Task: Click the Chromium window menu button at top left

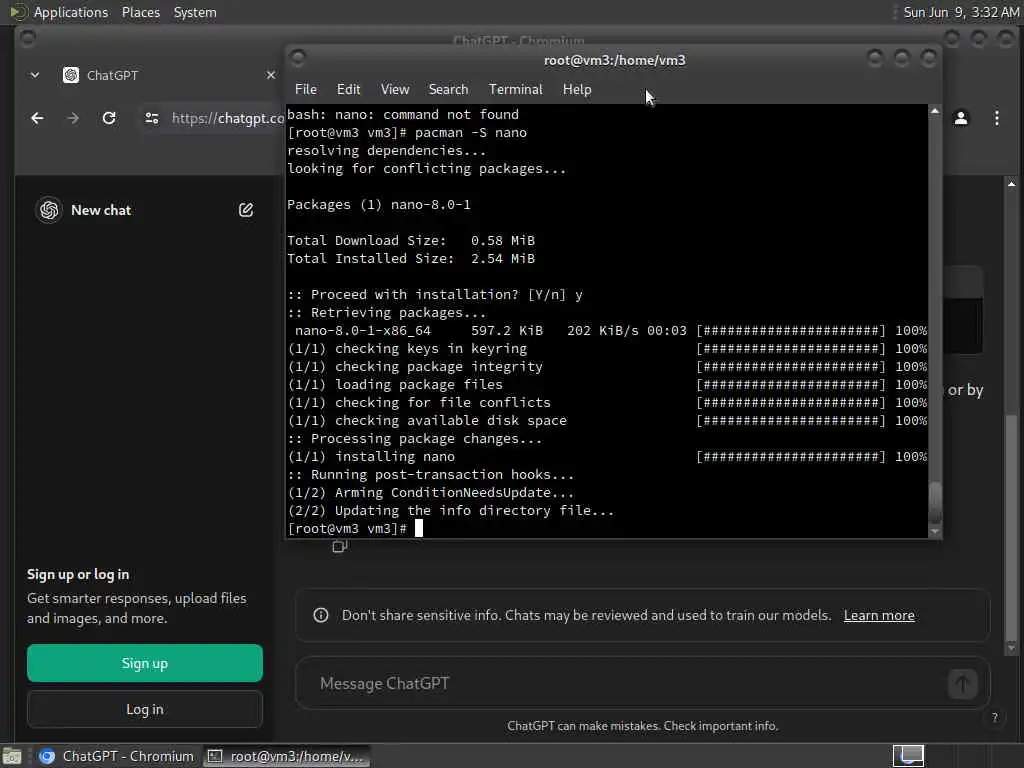Action: [27, 39]
